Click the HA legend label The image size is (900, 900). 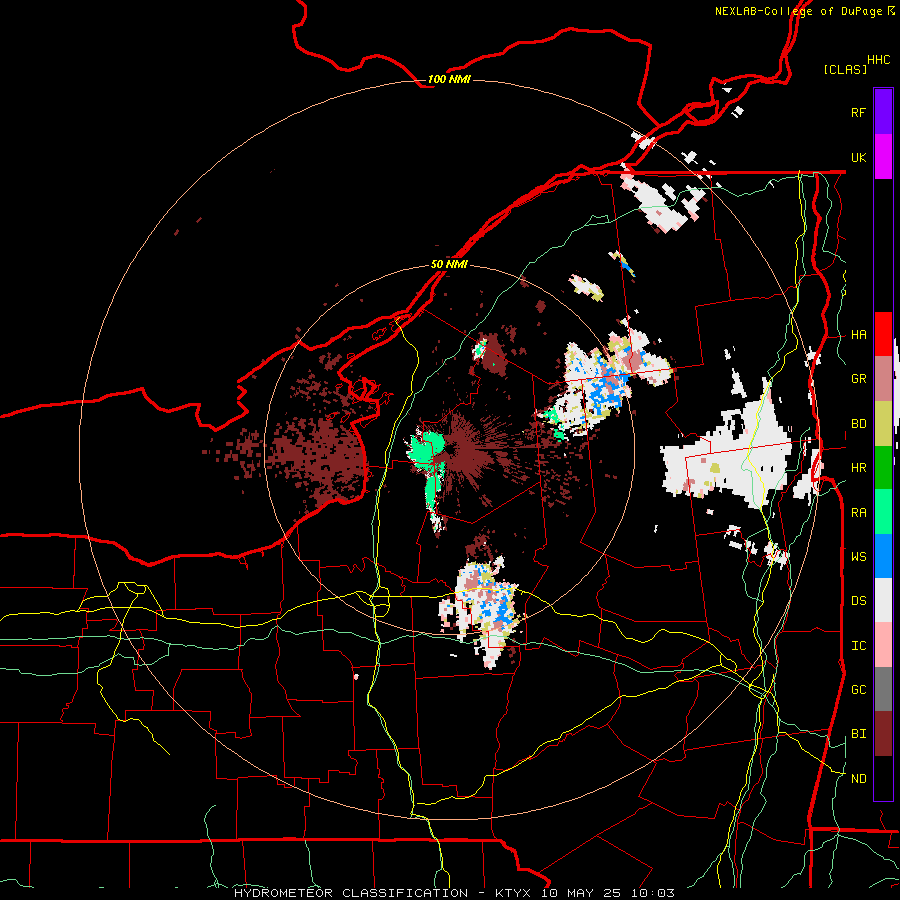(x=858, y=335)
